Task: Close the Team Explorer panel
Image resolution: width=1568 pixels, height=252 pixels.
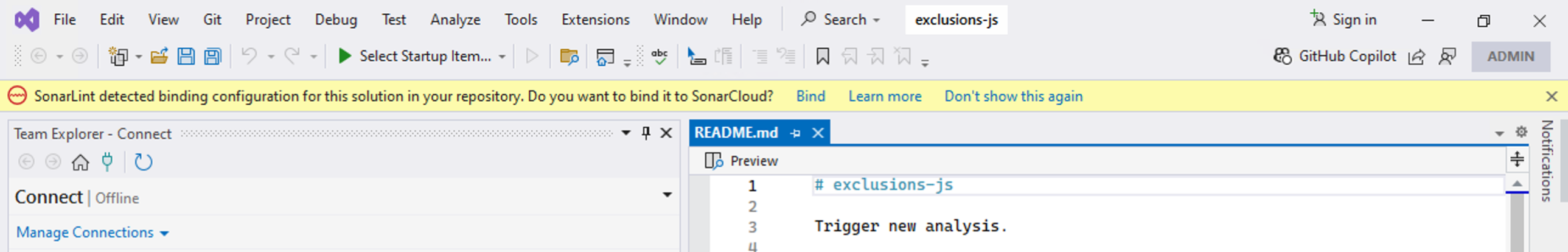Action: click(x=666, y=133)
